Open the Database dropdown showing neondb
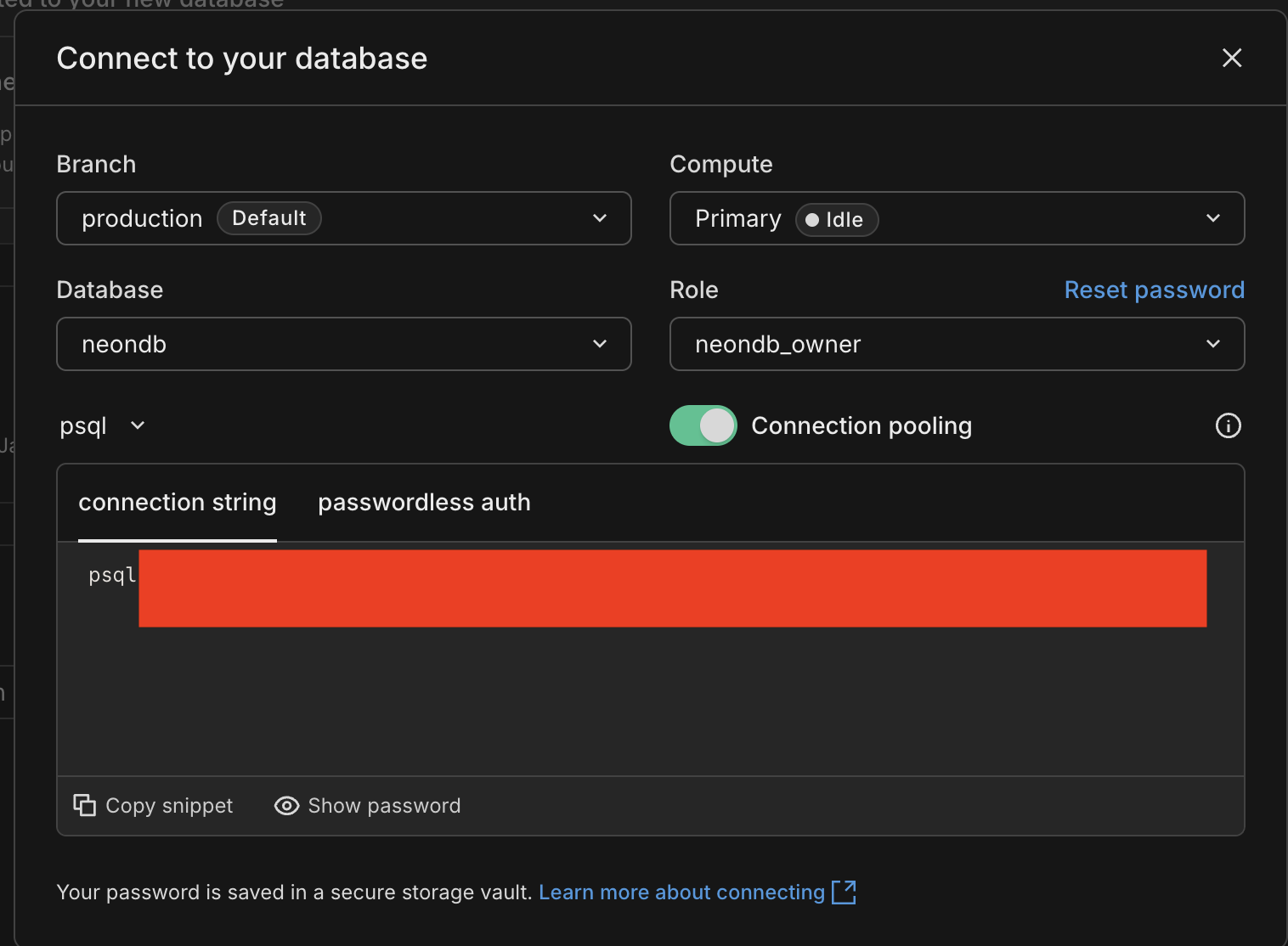Image resolution: width=1288 pixels, height=946 pixels. pos(343,344)
